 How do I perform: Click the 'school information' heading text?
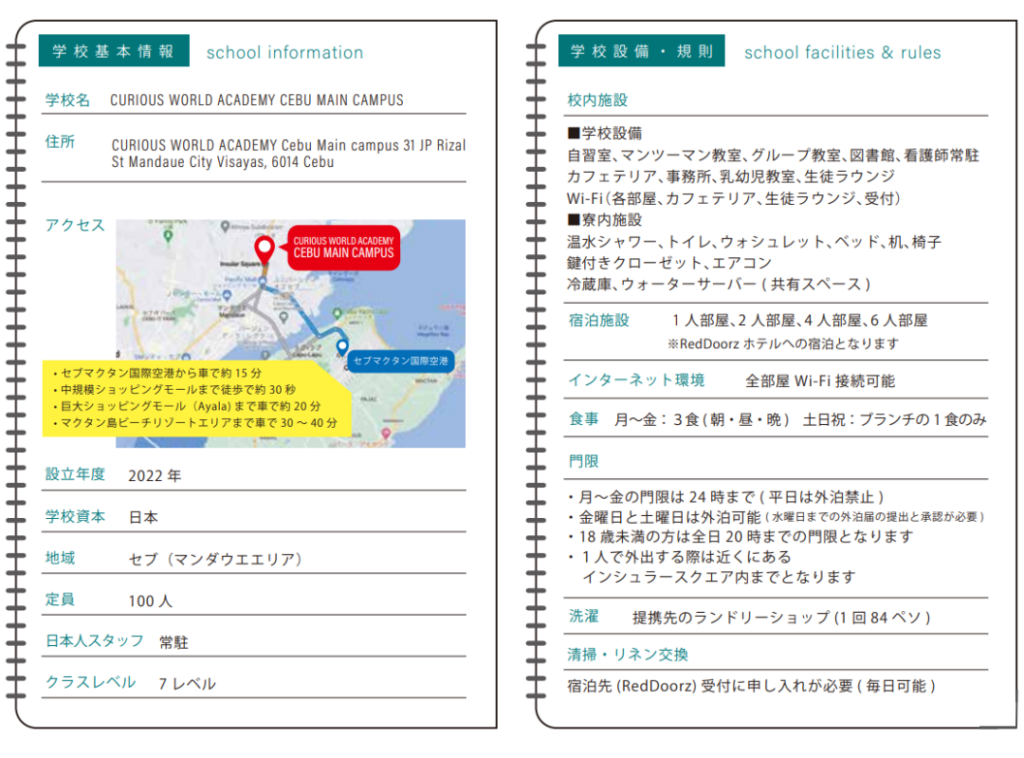pos(284,52)
